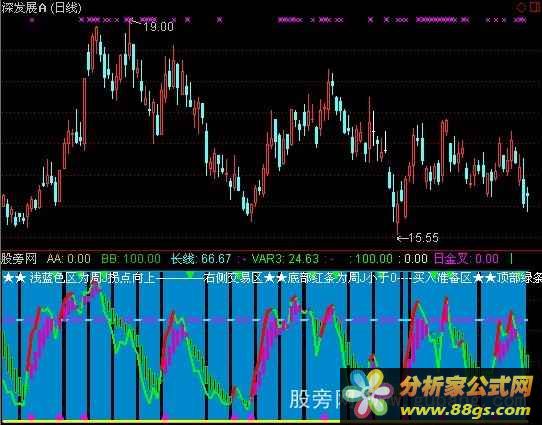Click the yellow bar at bottom of indicator panel

pyautogui.click(x=171, y=422)
